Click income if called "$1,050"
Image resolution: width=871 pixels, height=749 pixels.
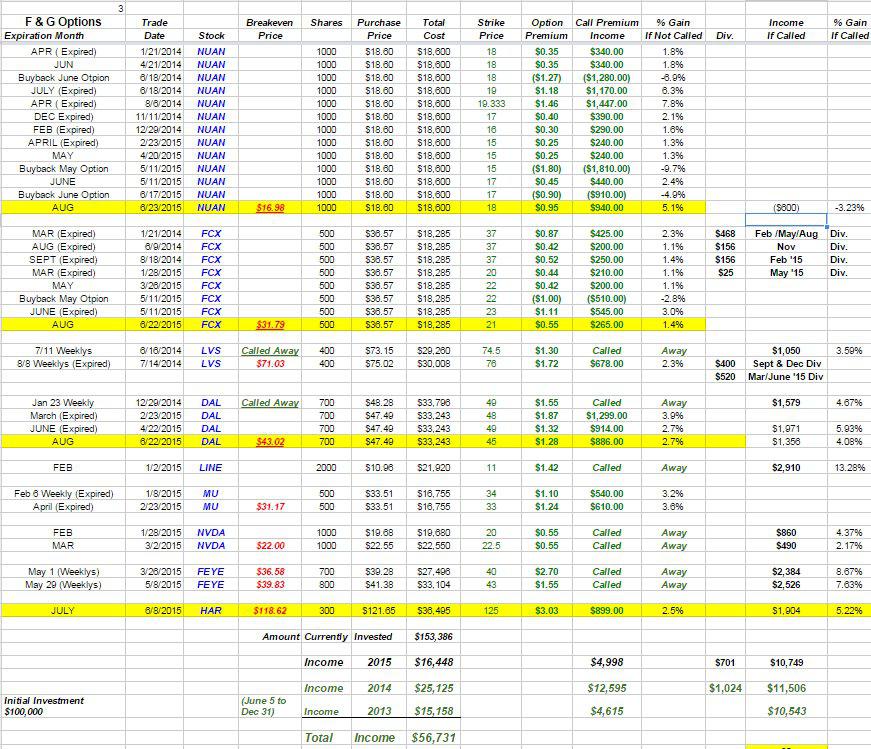tap(786, 351)
